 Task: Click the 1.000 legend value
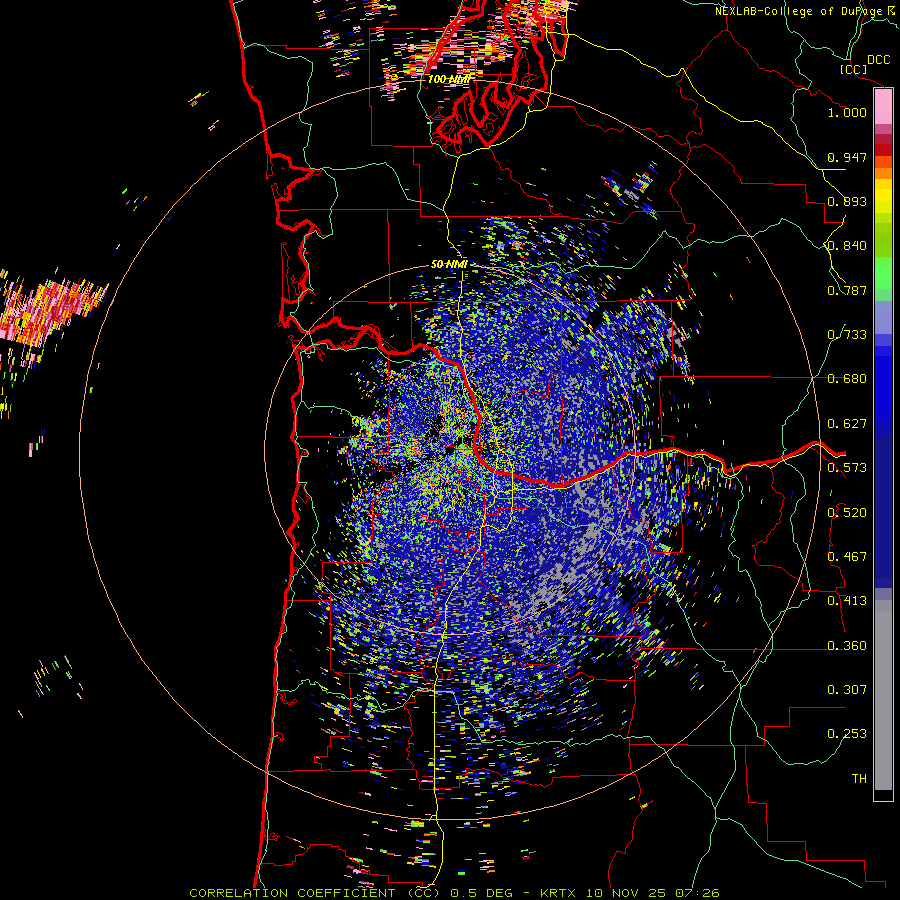tap(847, 112)
